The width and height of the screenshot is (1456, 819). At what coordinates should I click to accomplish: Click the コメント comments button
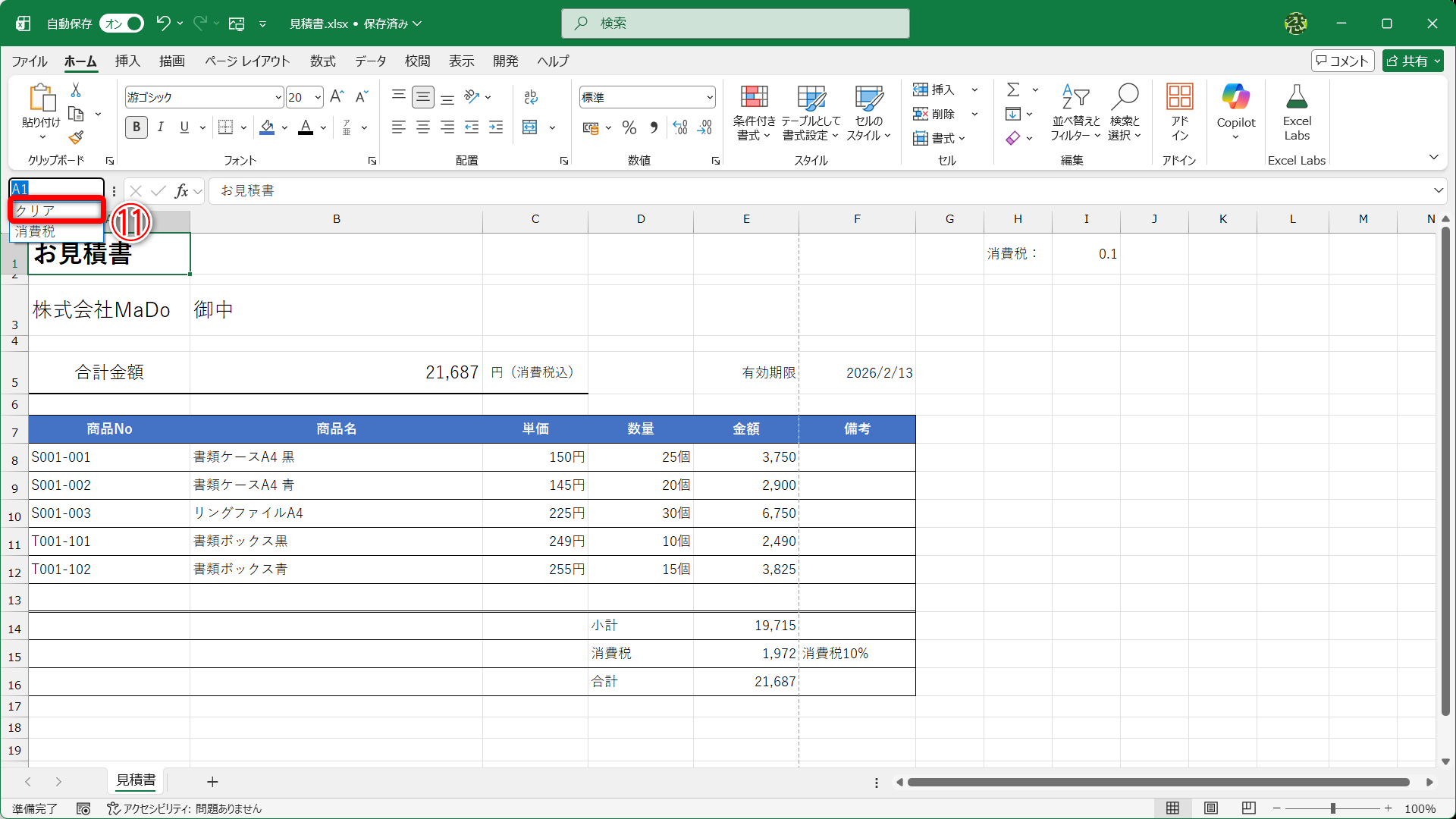point(1342,61)
